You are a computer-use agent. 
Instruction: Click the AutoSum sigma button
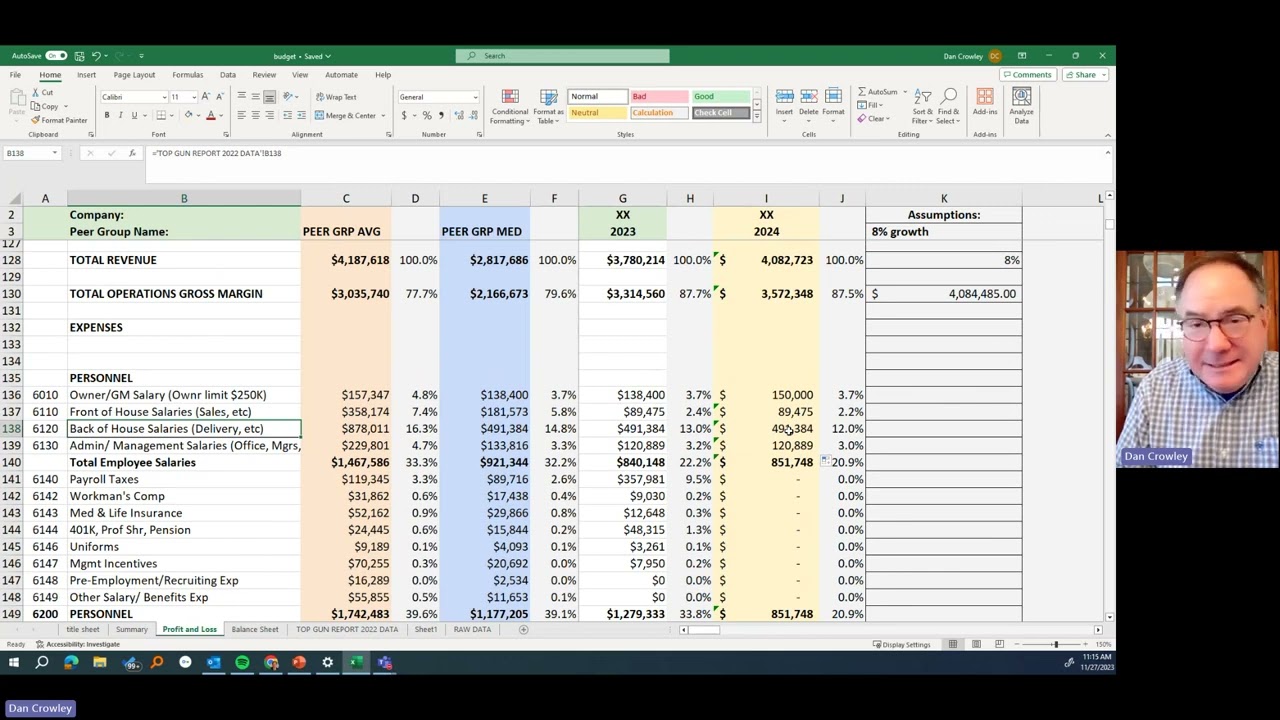point(877,92)
